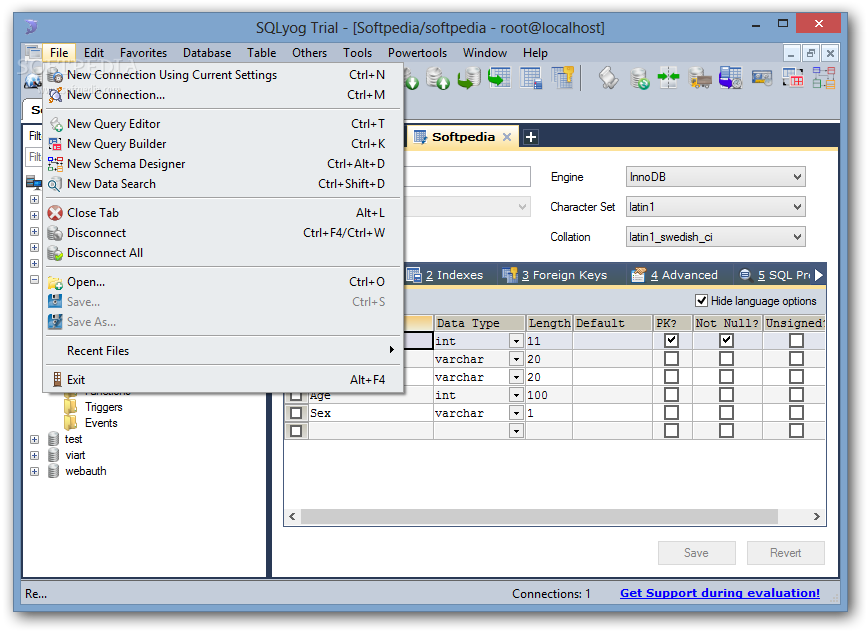Select the test database icon in the tree
Screen dimensions: 868x632
(x=53, y=439)
